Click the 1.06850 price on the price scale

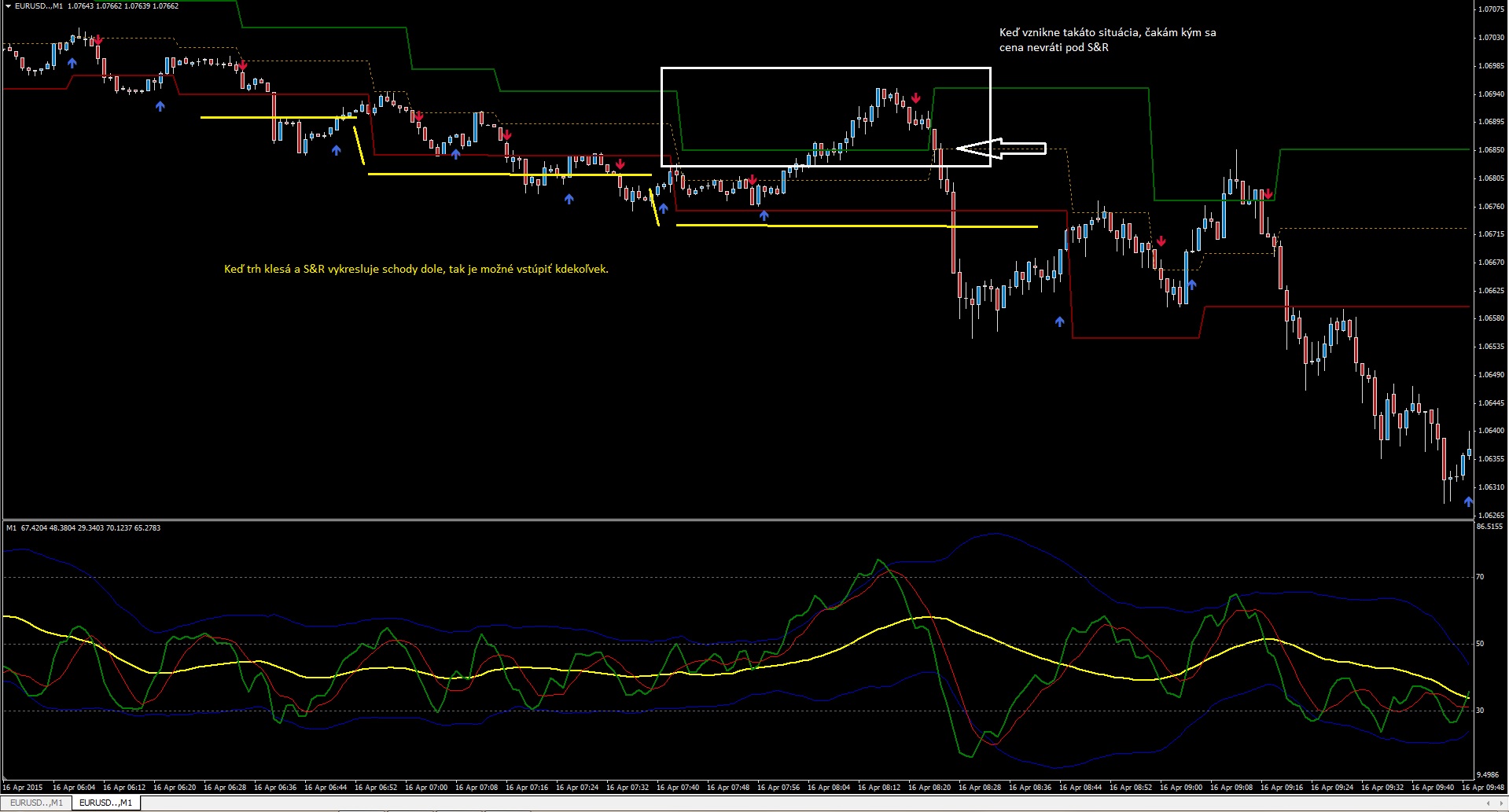pyautogui.click(x=1491, y=150)
